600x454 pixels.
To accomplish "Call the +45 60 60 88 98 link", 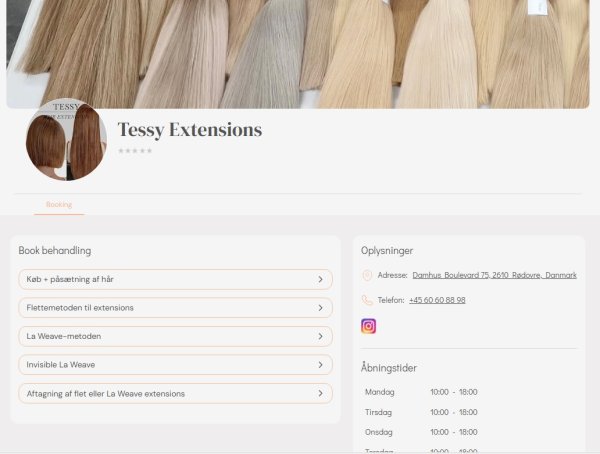I will pyautogui.click(x=437, y=300).
